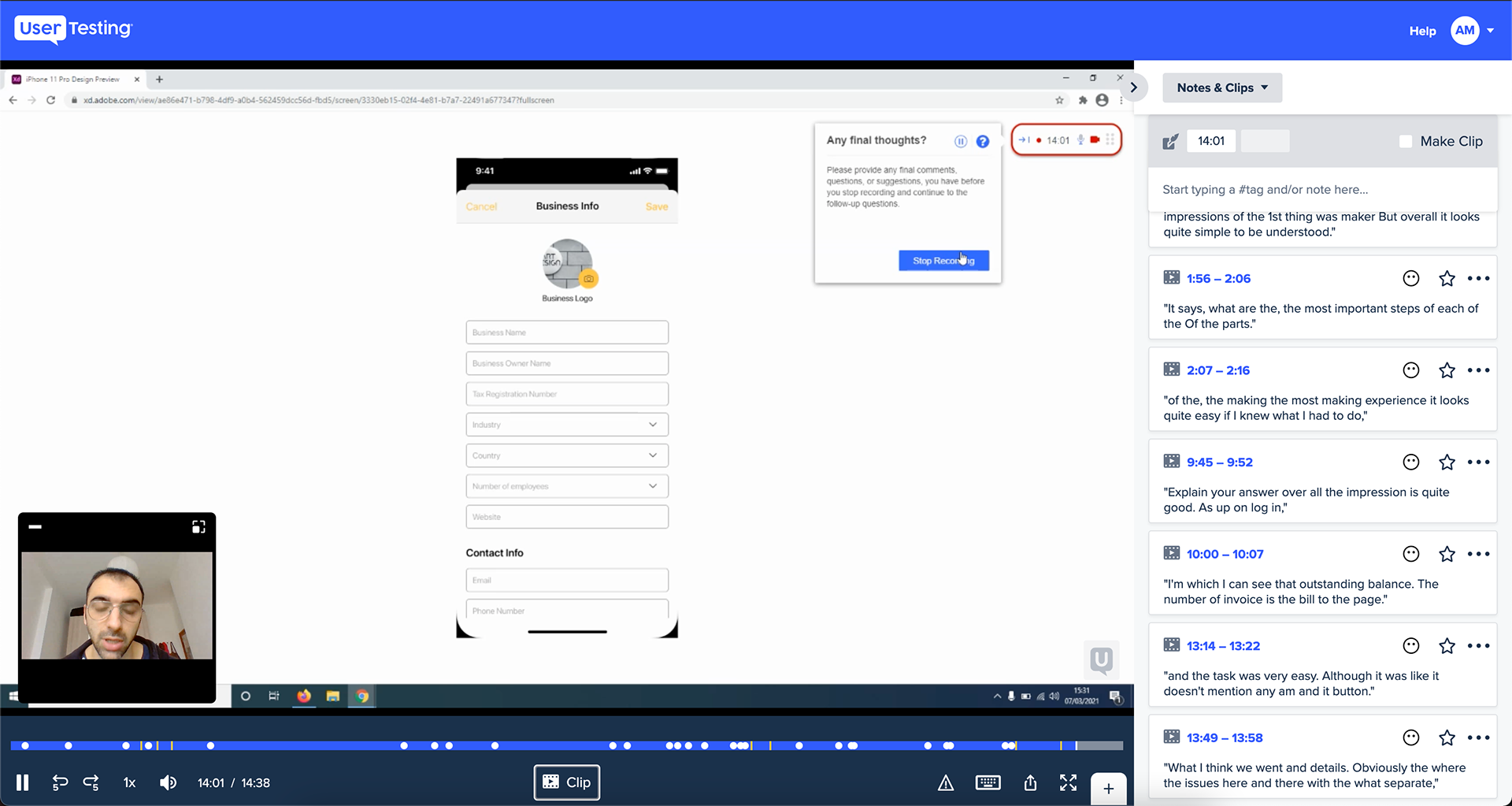The image size is (1512, 806).
Task: Click the note edit pencil icon
Action: pyautogui.click(x=1170, y=141)
